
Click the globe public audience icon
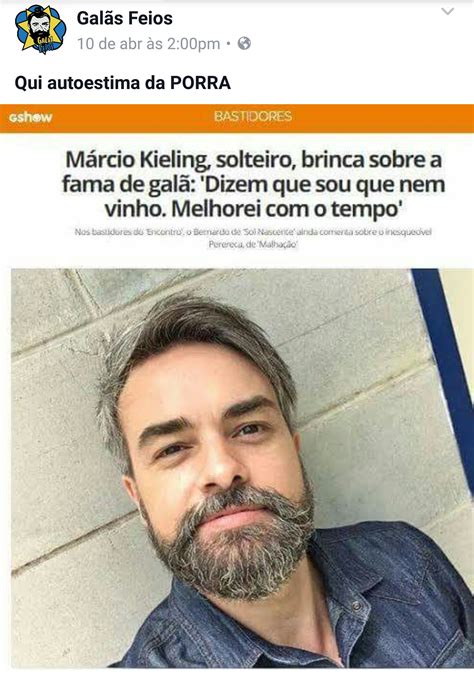point(244,44)
